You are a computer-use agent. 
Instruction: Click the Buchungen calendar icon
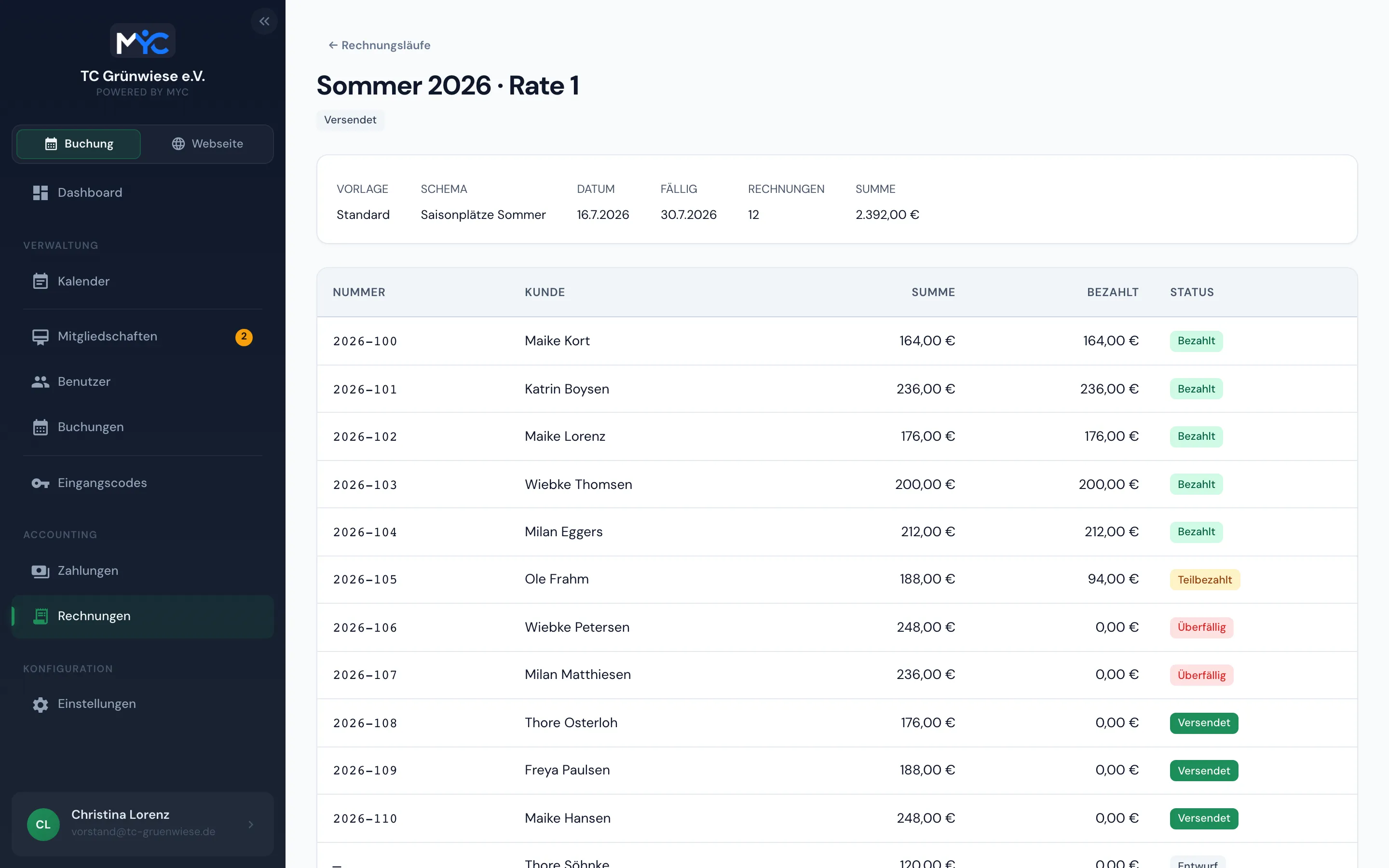coord(40,427)
